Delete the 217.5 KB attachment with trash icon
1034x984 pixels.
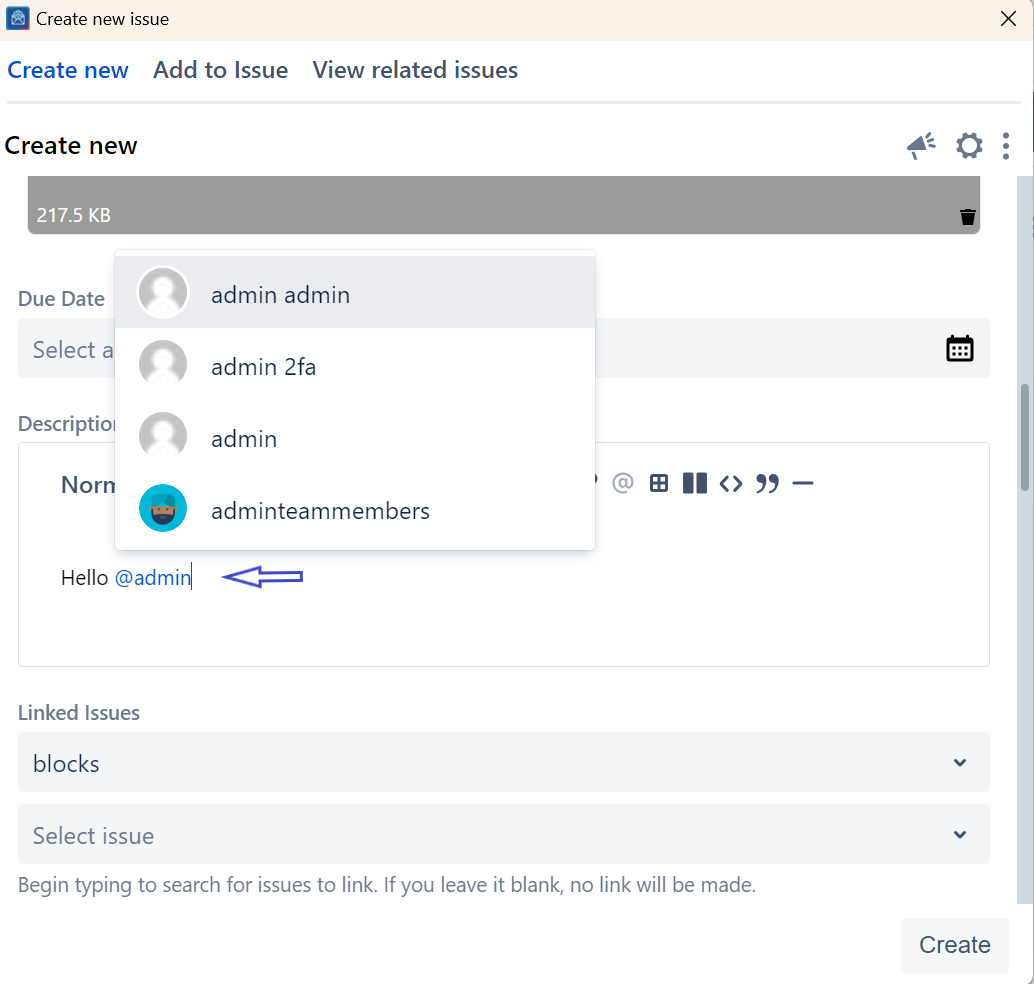[x=967, y=217]
